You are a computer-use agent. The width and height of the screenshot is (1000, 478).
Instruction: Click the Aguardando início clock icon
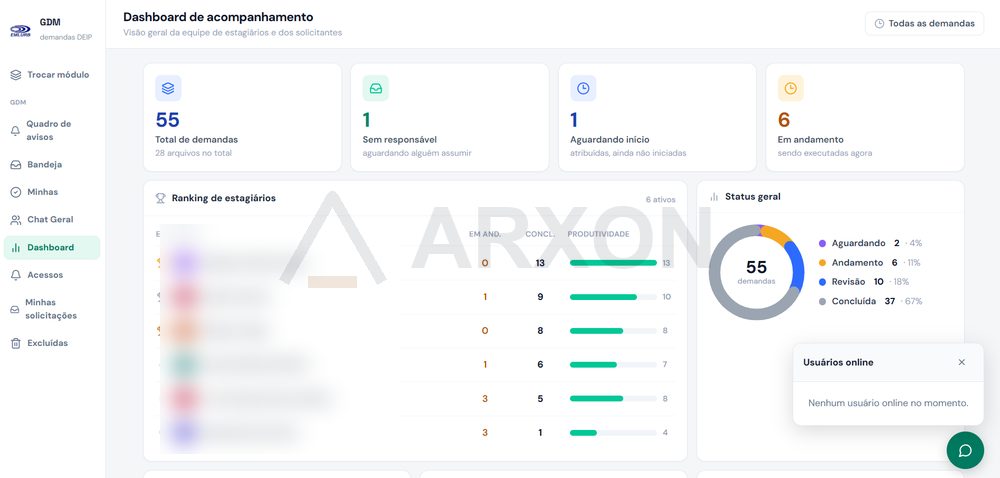tap(583, 89)
